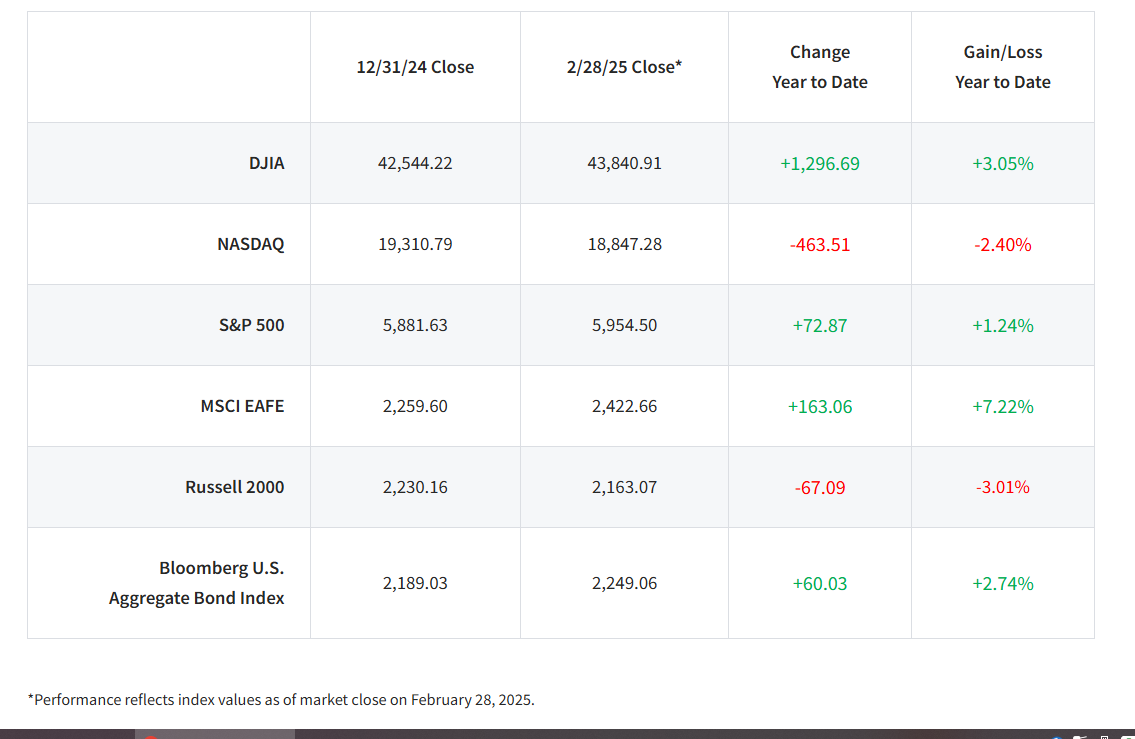Image resolution: width=1135 pixels, height=739 pixels.
Task: Click the DJIA change +1,296.69
Action: [819, 164]
